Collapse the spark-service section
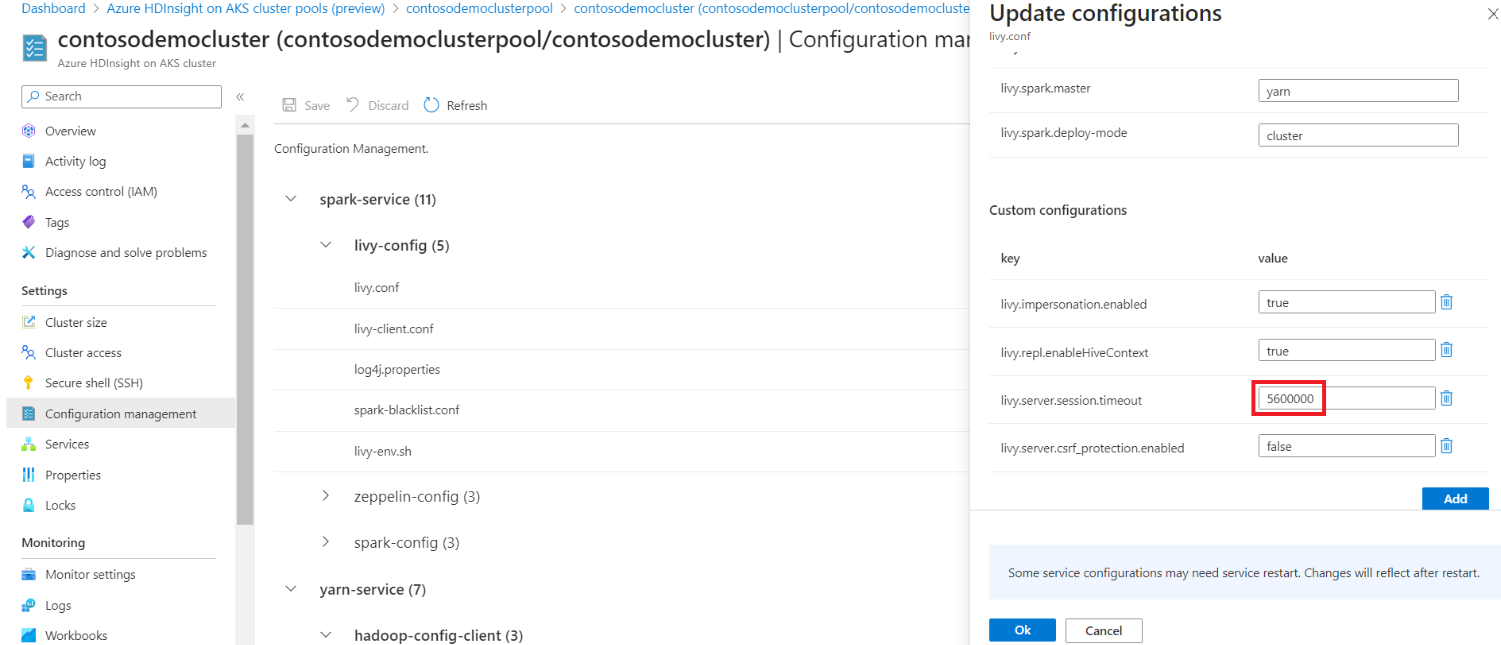 click(x=291, y=199)
